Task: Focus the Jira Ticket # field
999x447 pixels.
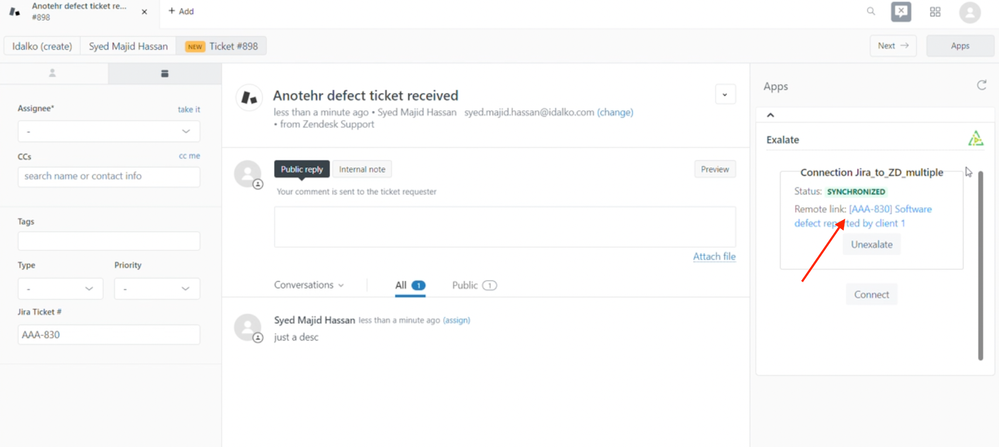Action: coord(109,335)
